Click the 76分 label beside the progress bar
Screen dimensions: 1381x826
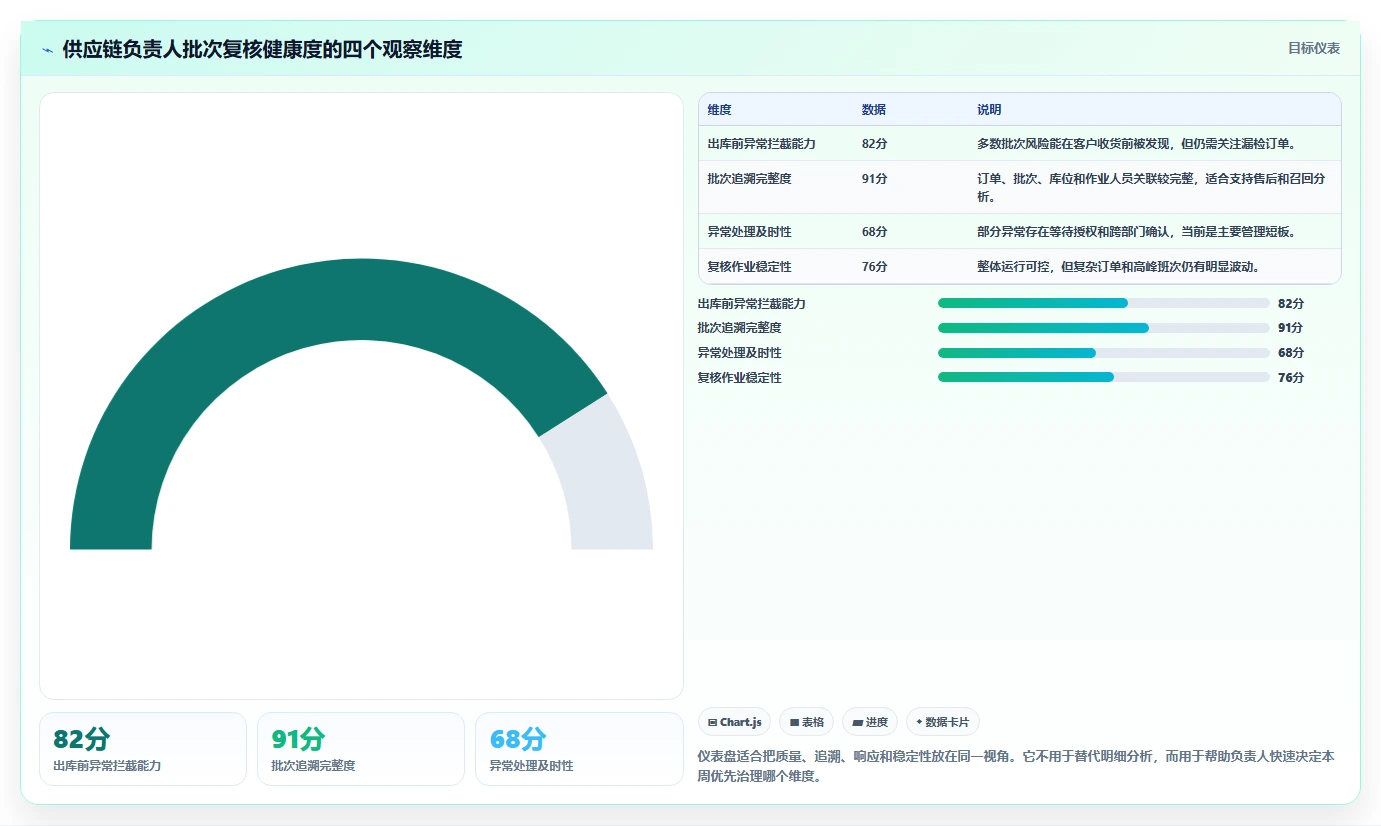1291,378
